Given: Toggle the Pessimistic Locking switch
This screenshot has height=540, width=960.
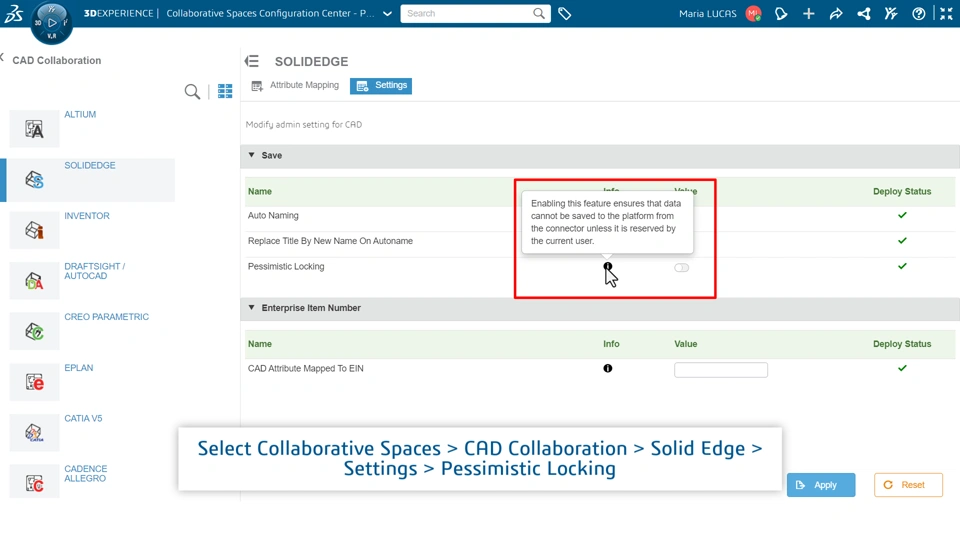Looking at the screenshot, I should tap(682, 268).
